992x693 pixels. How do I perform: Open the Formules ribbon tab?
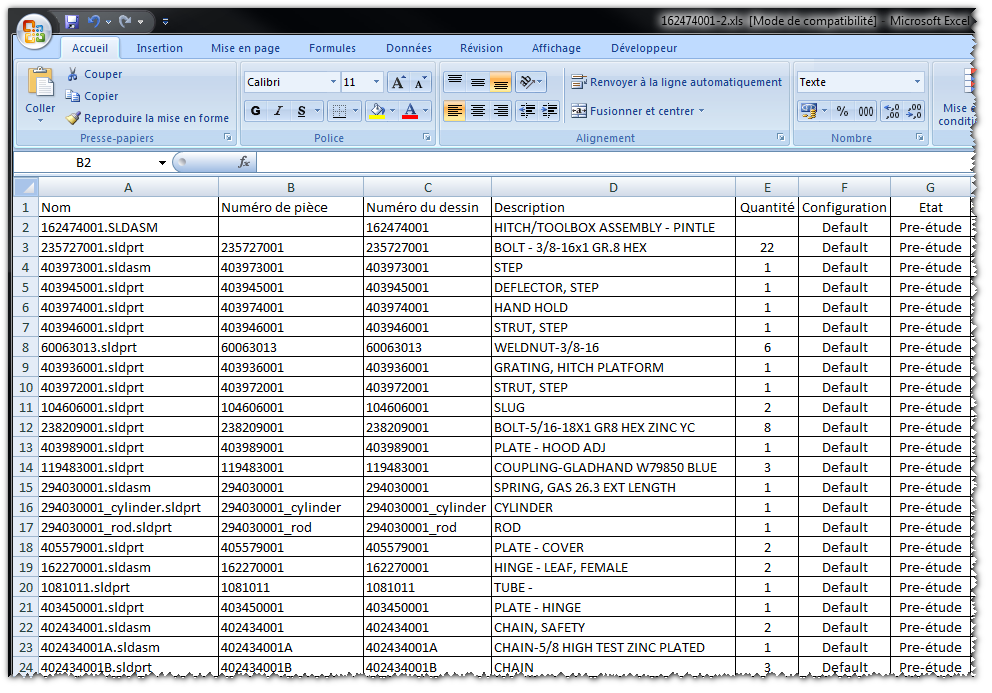click(332, 48)
